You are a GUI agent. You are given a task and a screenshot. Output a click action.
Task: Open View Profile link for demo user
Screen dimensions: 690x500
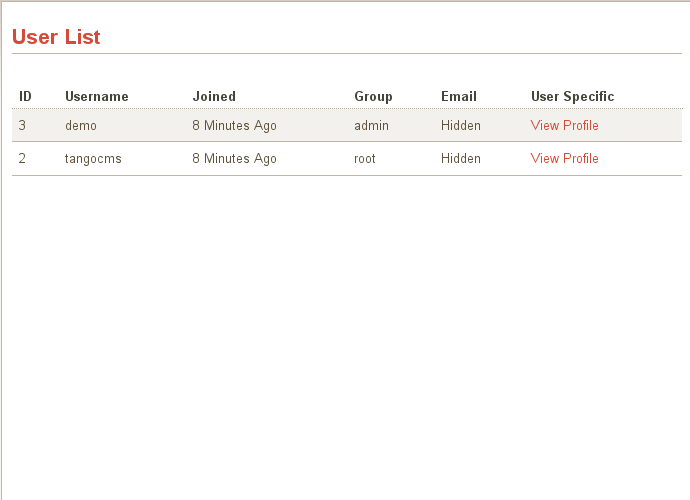click(564, 125)
